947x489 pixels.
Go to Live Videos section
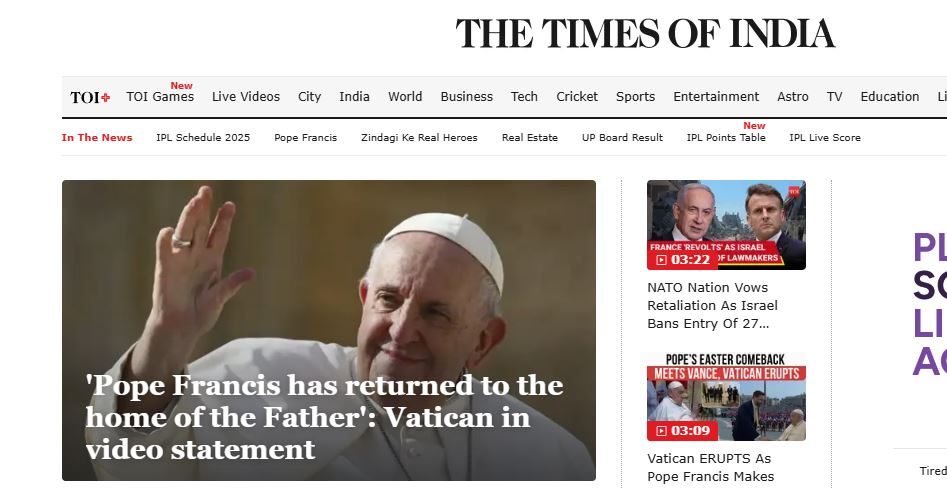pos(246,97)
